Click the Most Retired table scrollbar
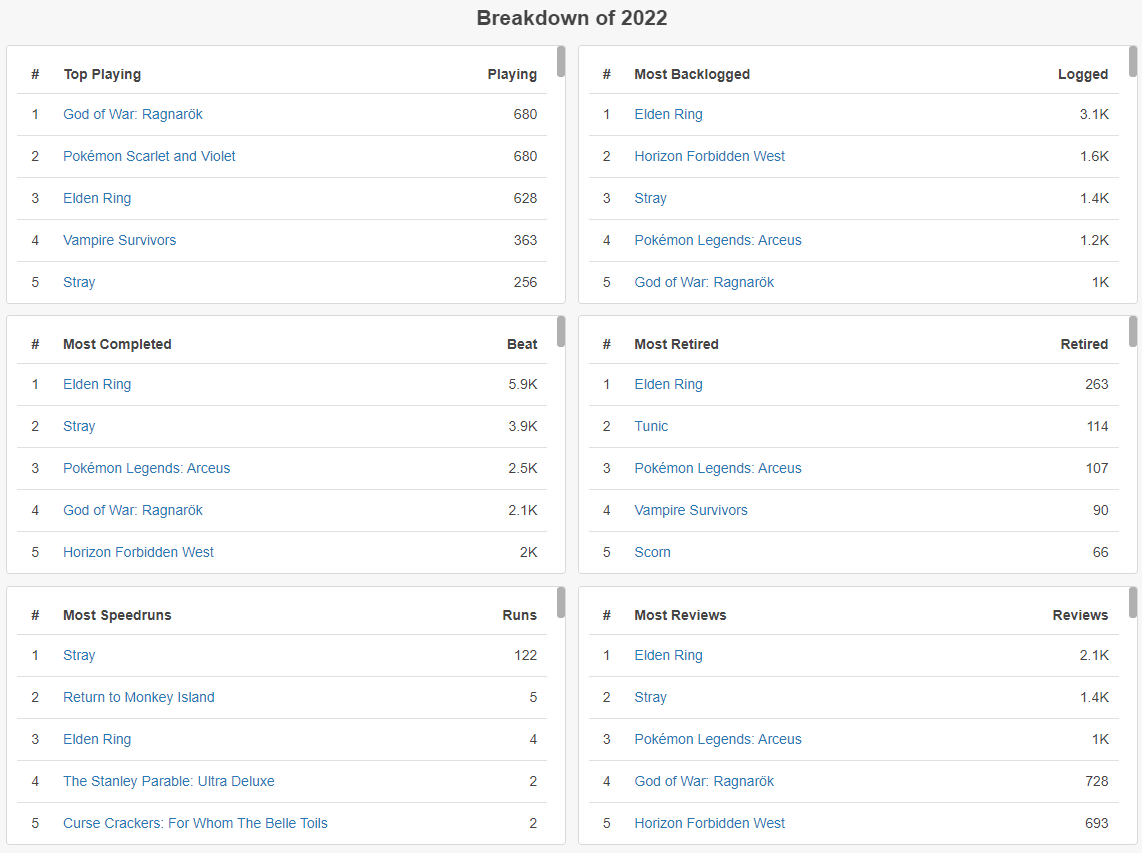This screenshot has height=853, width=1142. click(x=1133, y=331)
